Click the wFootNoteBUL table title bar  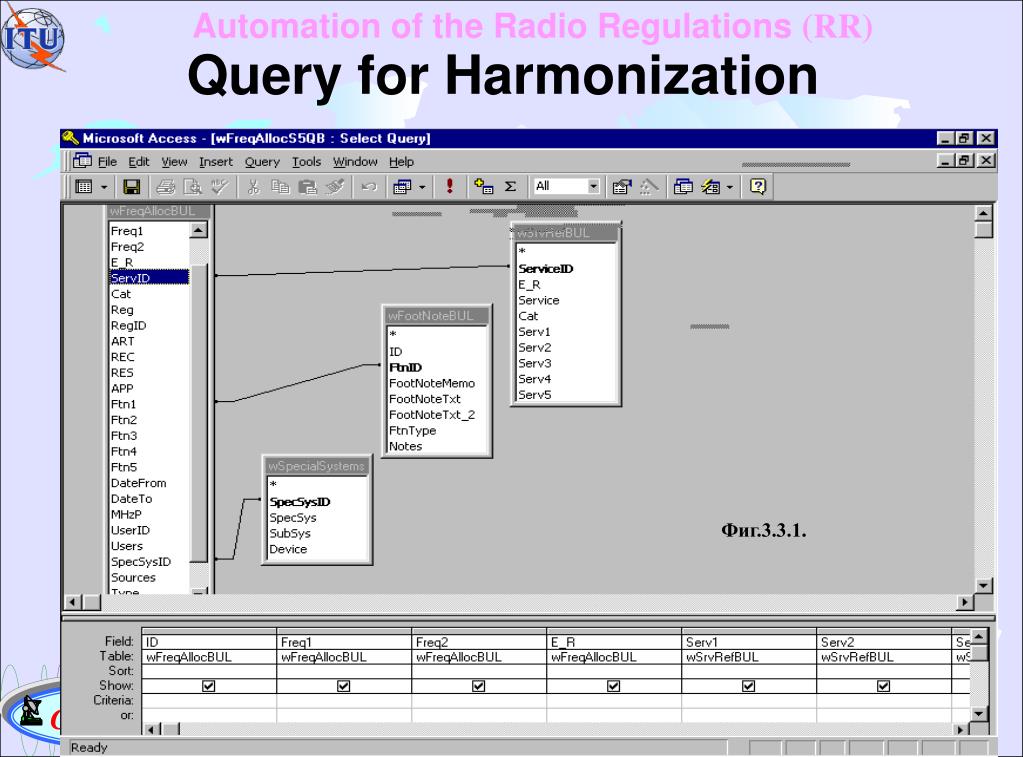436,316
